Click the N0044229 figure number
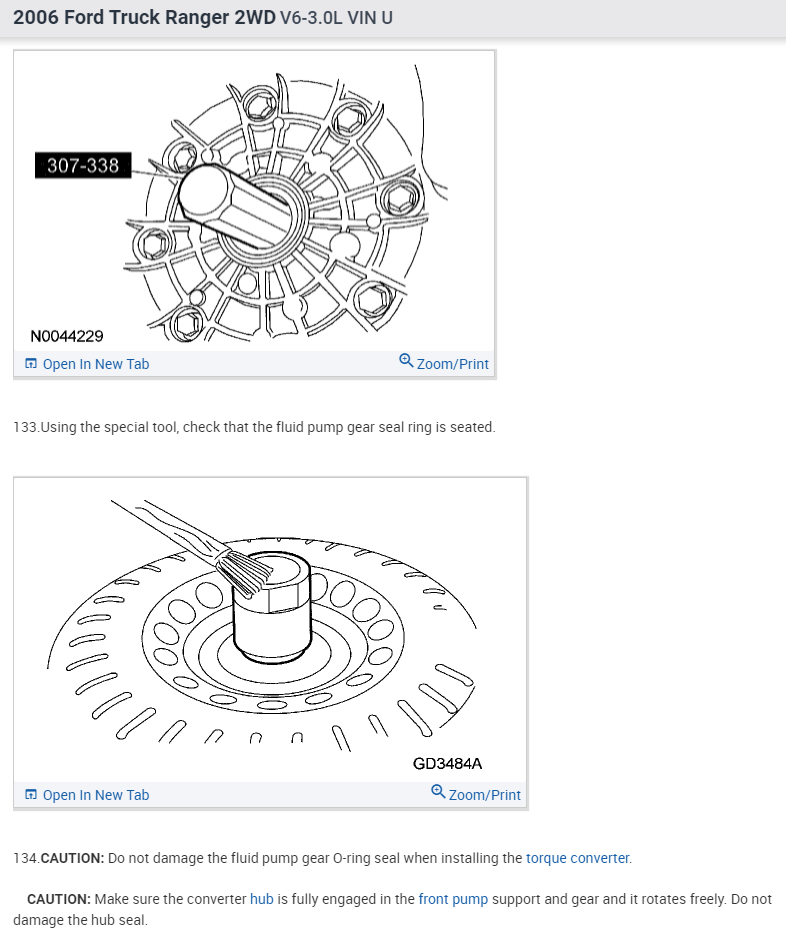Viewport: 786px width, 930px height. click(x=67, y=336)
